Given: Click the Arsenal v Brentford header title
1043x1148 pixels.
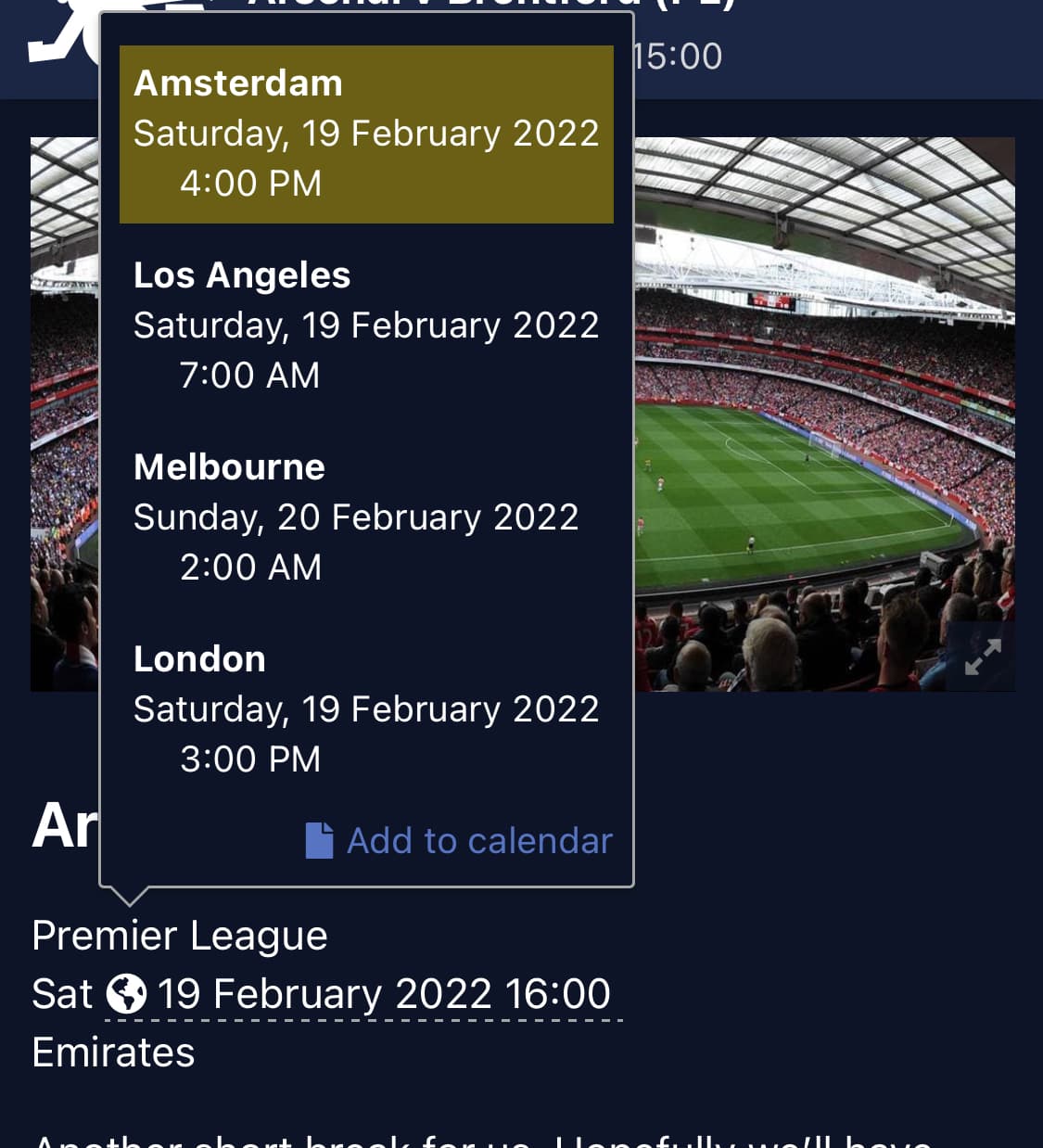Looking at the screenshot, I should (x=491, y=5).
